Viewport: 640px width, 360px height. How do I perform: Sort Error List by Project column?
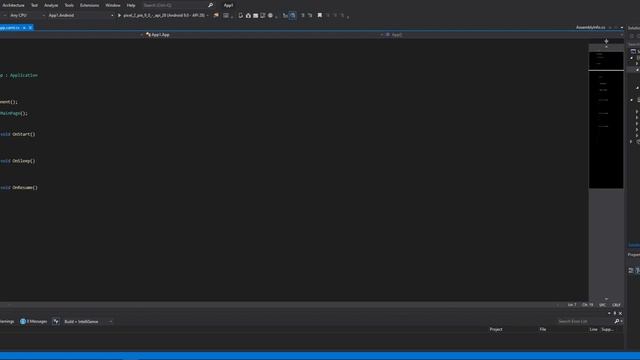click(496, 329)
